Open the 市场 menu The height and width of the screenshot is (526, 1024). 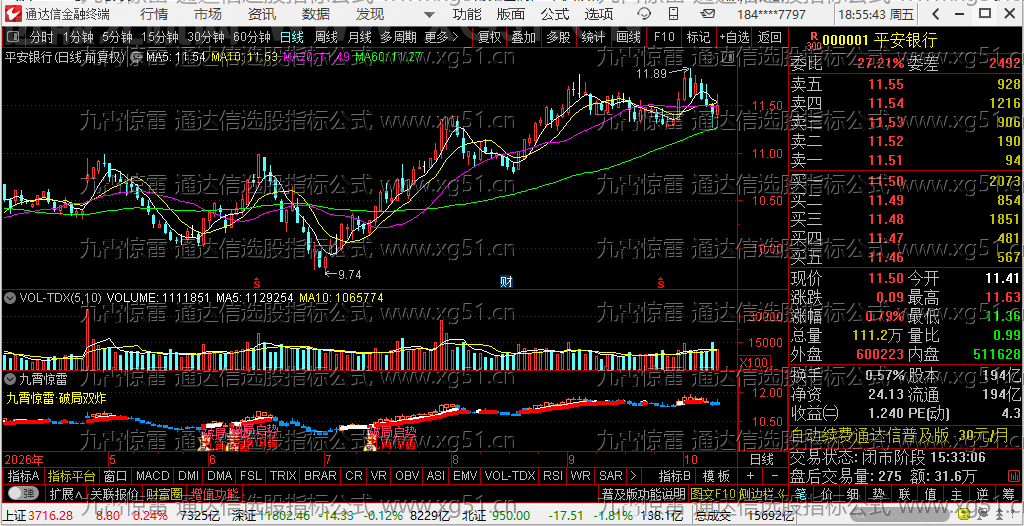point(208,14)
